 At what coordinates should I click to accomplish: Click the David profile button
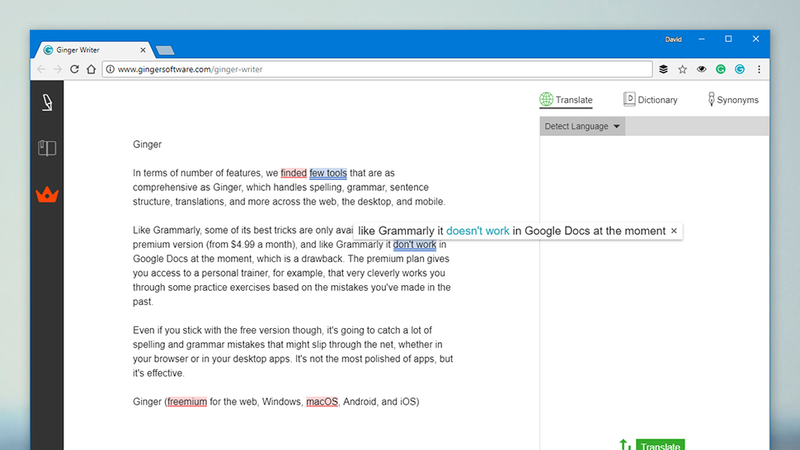coord(673,39)
